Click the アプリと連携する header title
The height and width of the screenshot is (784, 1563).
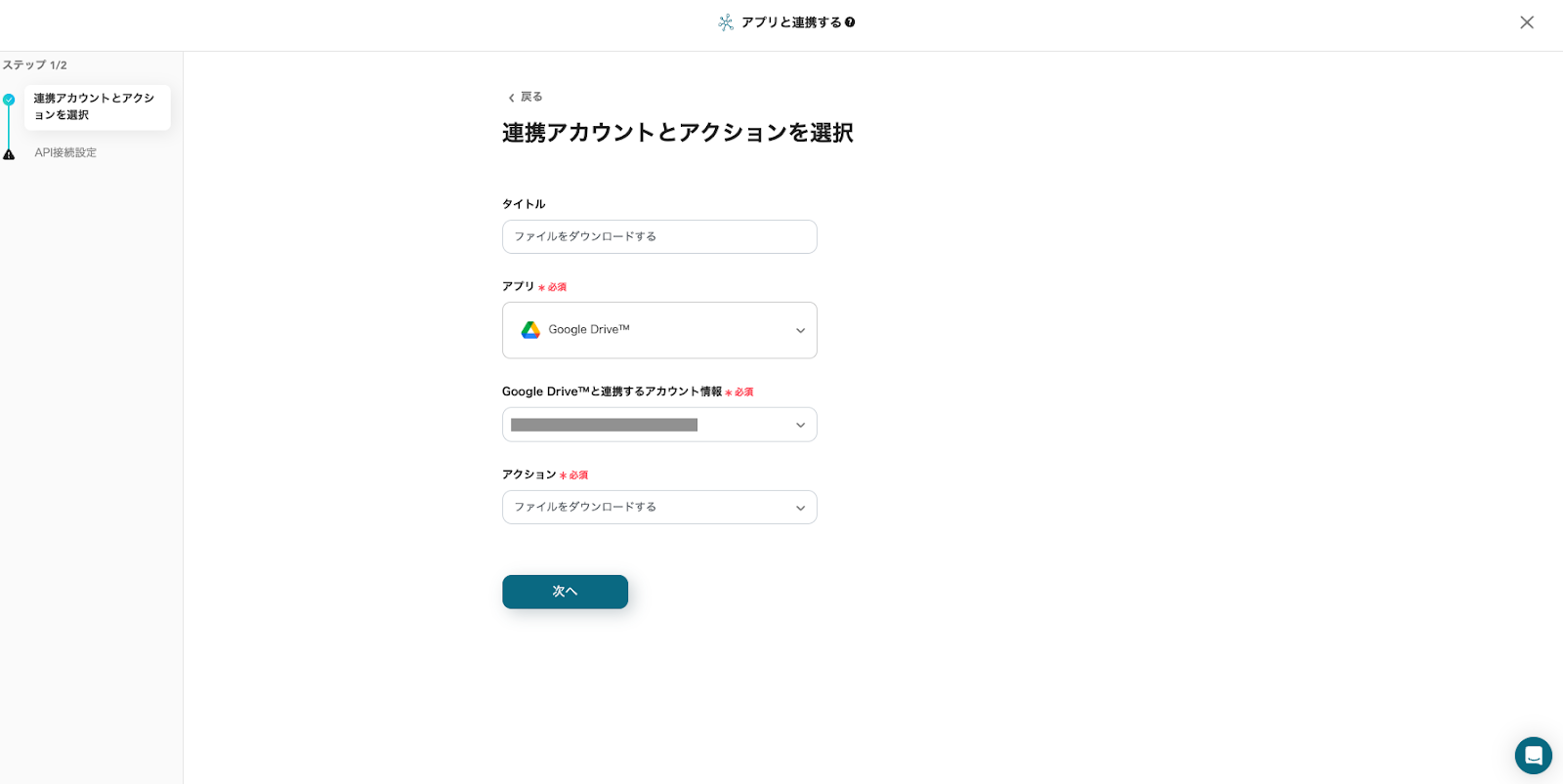[791, 22]
